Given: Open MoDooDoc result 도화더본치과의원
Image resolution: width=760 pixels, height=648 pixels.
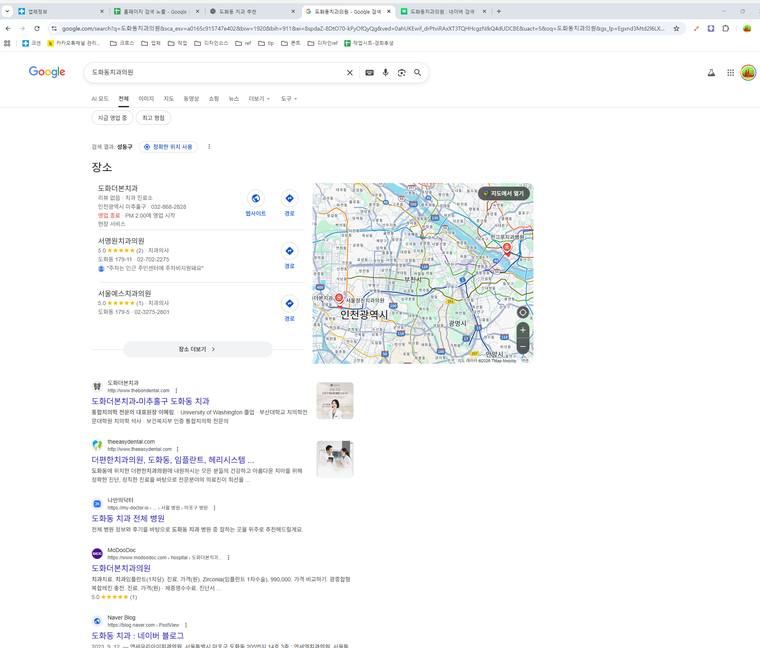Looking at the screenshot, I should pos(121,568).
